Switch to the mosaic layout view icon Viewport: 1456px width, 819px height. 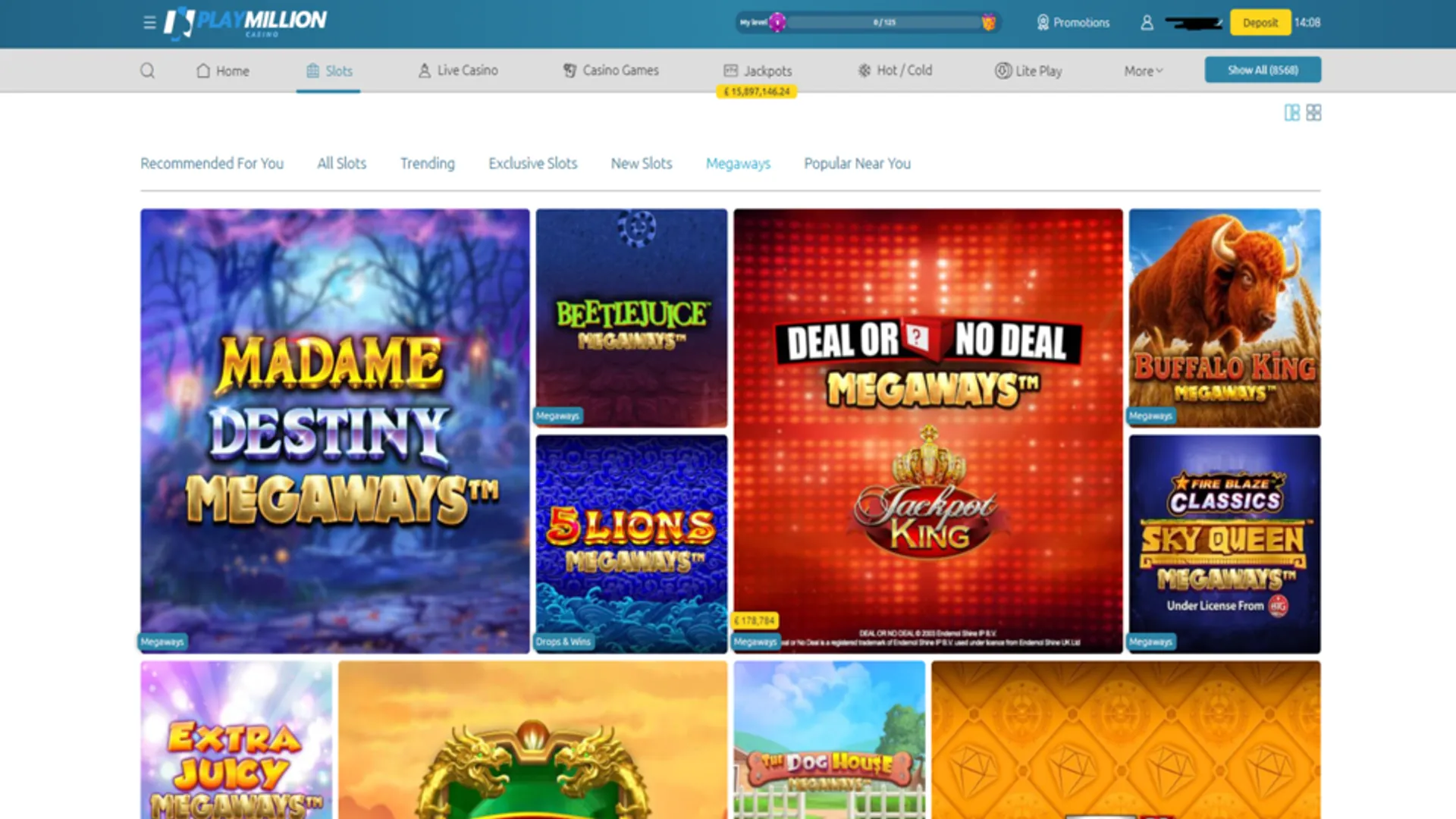point(1292,113)
